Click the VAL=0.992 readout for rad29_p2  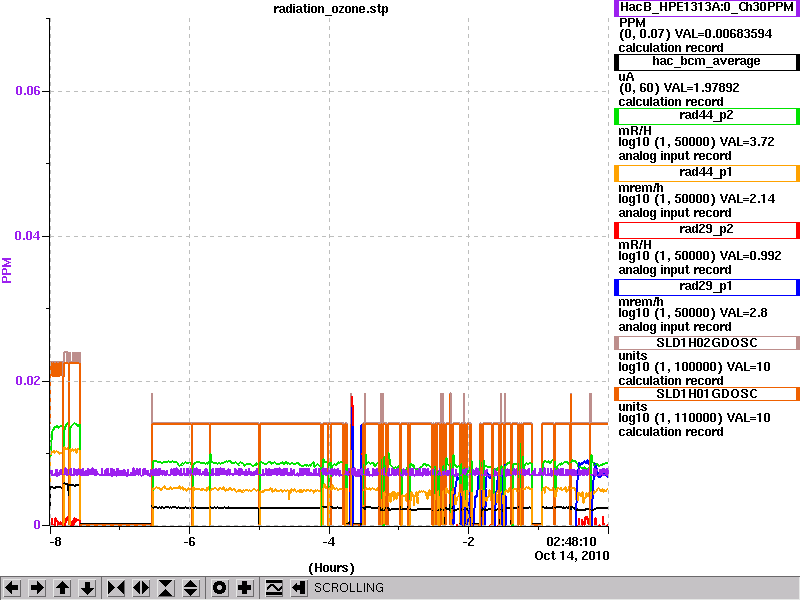(751, 256)
